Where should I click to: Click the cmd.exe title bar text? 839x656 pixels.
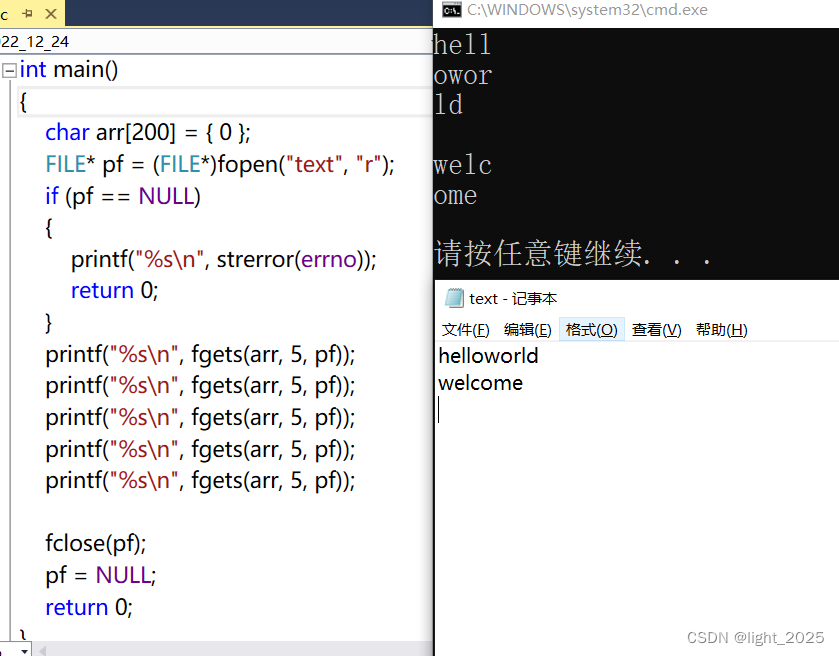(x=587, y=10)
